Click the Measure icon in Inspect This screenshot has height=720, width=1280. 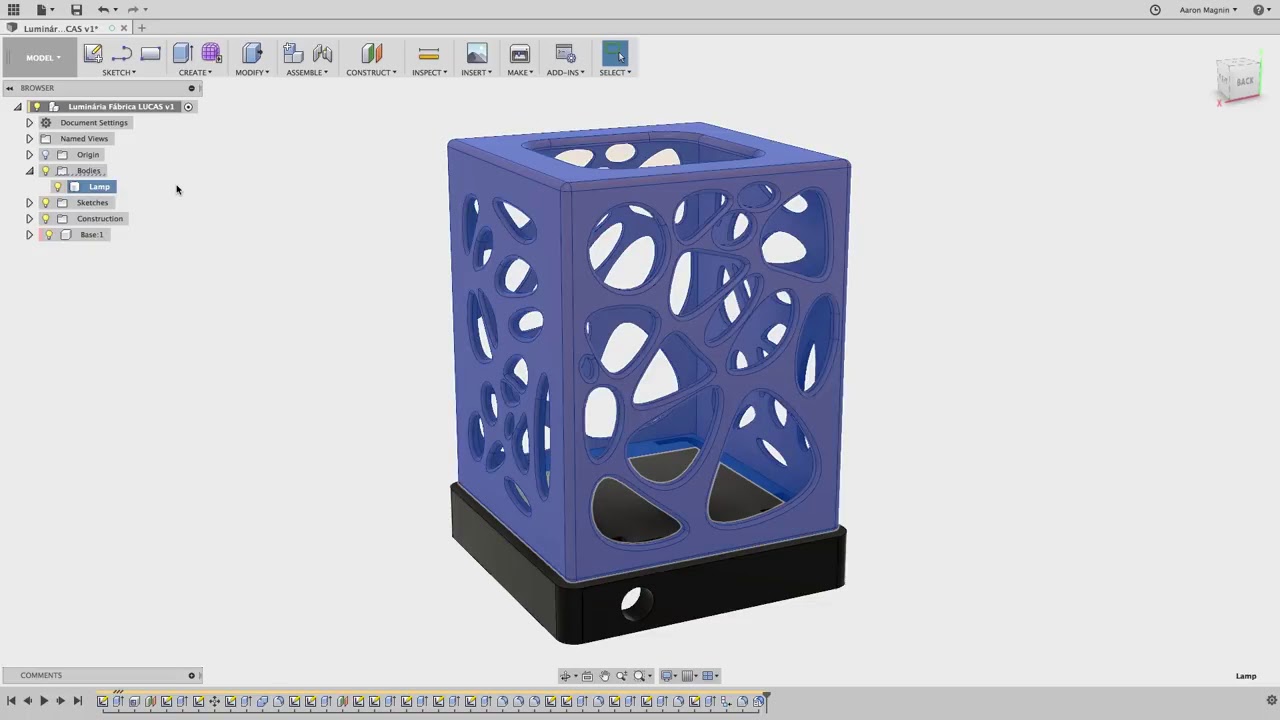pos(428,54)
